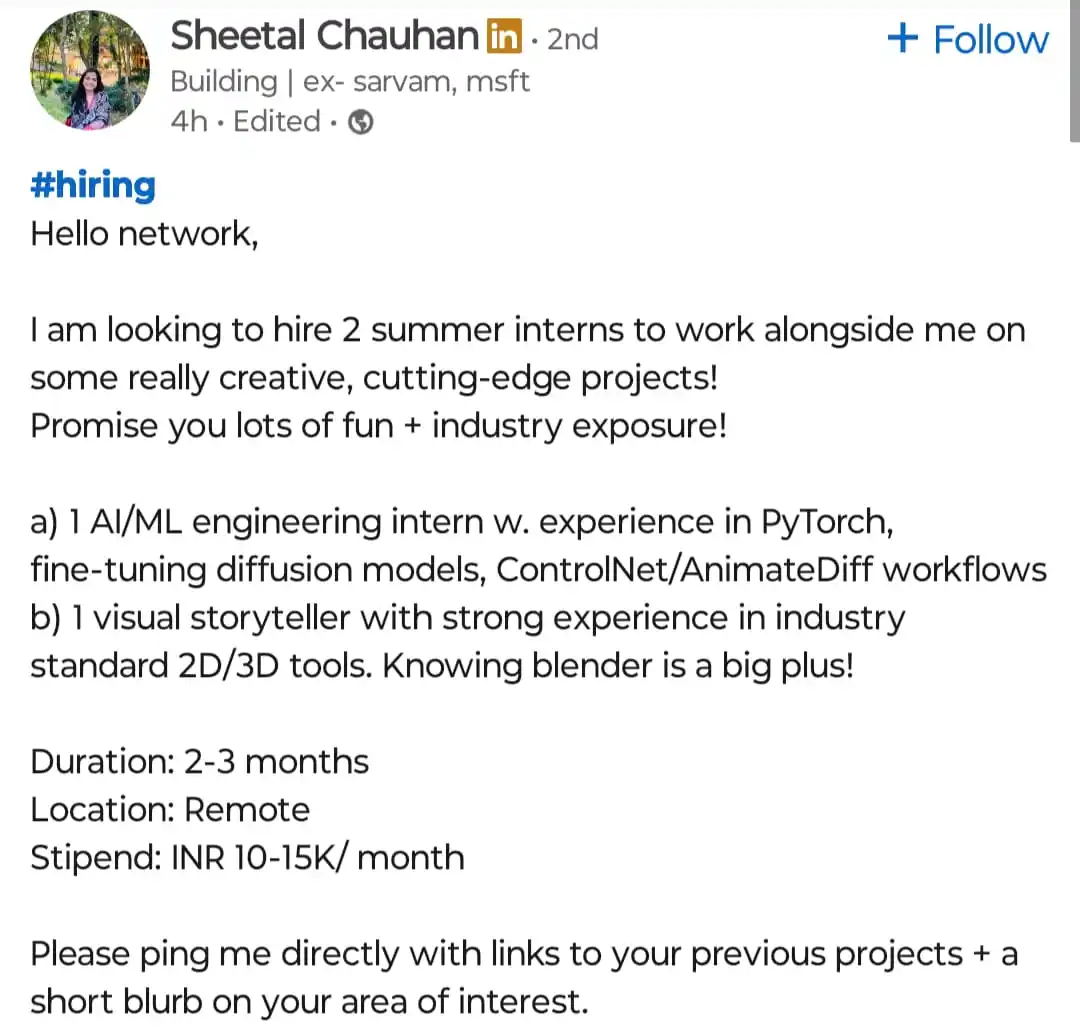1080x1029 pixels.
Task: Click the '4h' post timestamp
Action: (x=189, y=122)
